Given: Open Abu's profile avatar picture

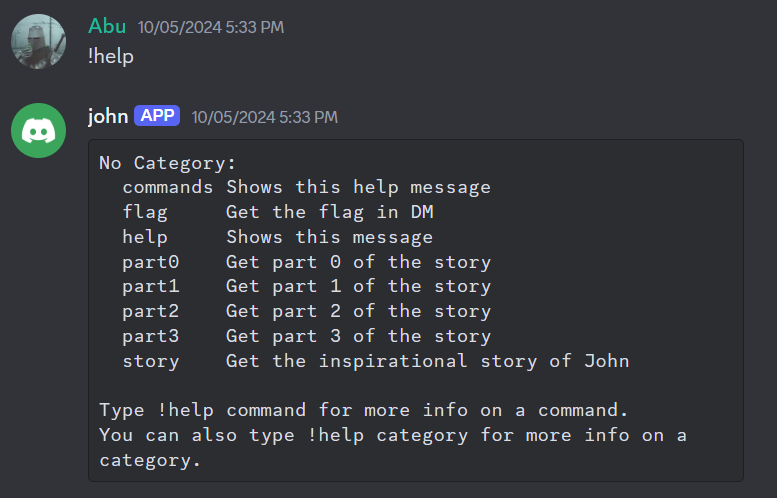Looking at the screenshot, I should [x=39, y=41].
